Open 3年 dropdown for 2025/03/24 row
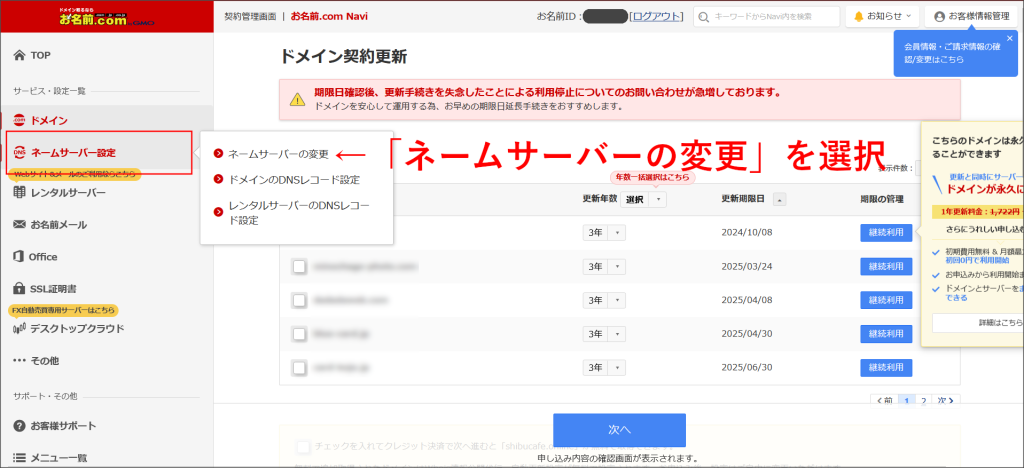 pyautogui.click(x=604, y=266)
